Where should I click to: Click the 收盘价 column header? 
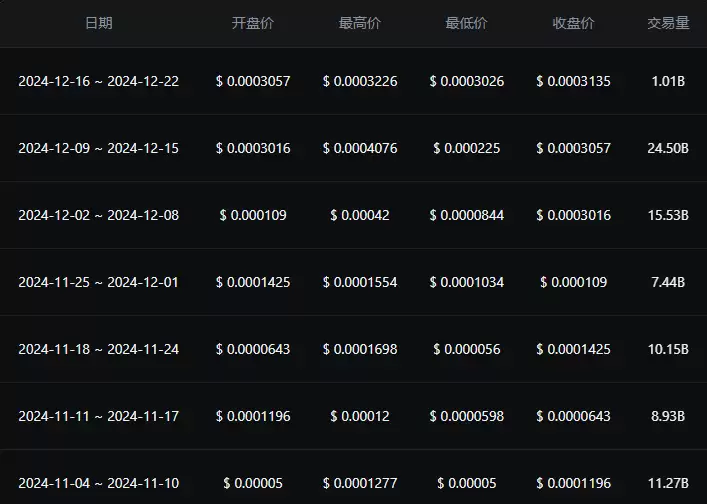(574, 23)
